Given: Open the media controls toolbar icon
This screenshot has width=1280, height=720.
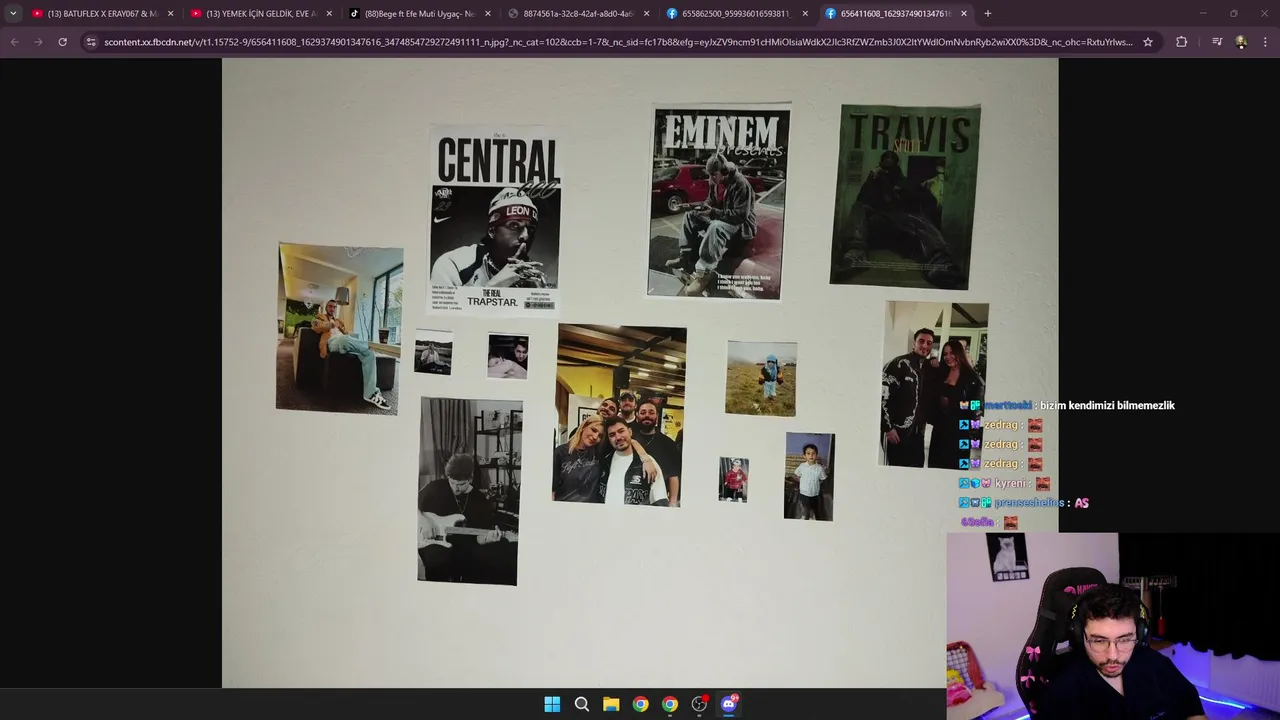Looking at the screenshot, I should [1217, 42].
